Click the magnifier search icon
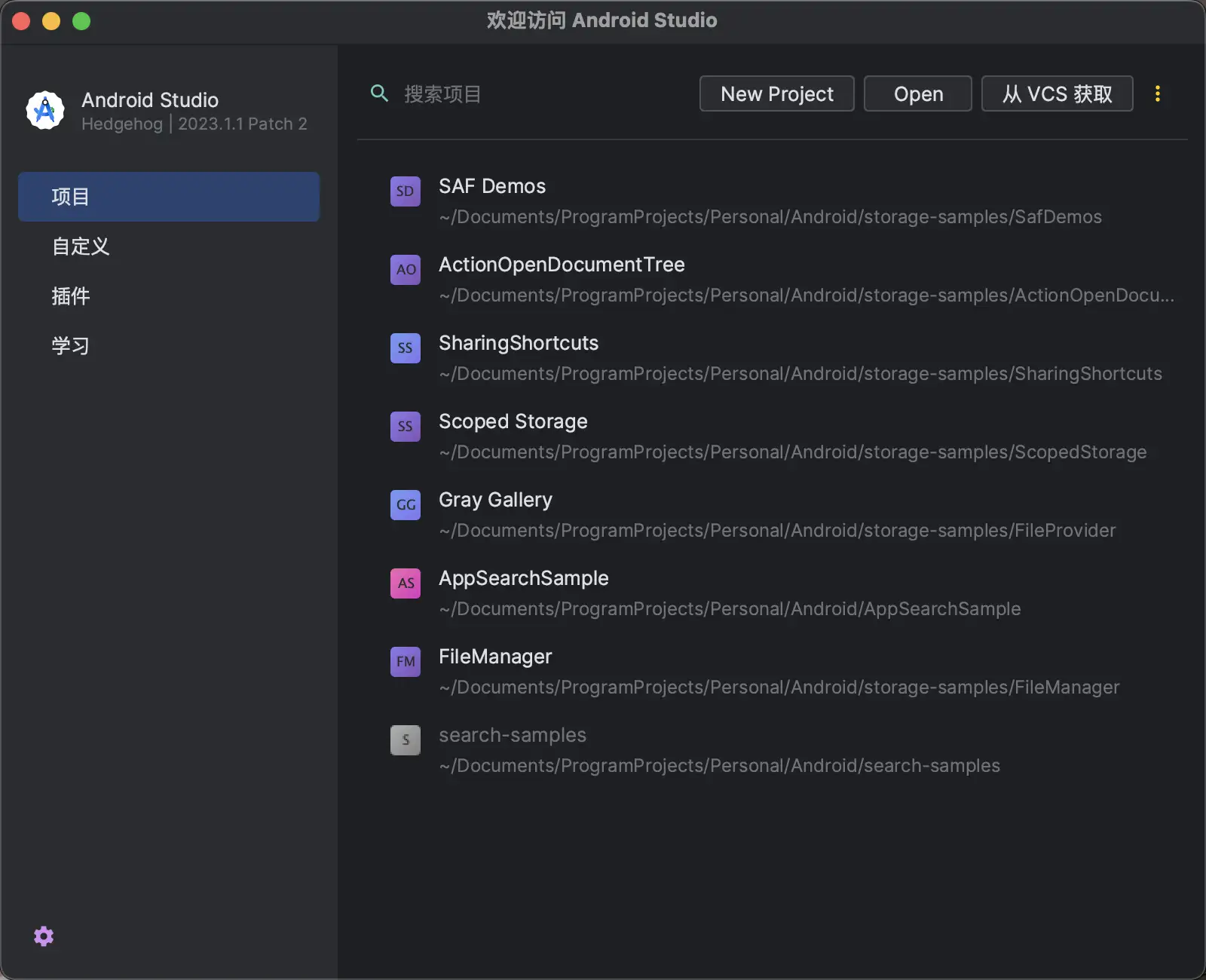 click(x=379, y=93)
